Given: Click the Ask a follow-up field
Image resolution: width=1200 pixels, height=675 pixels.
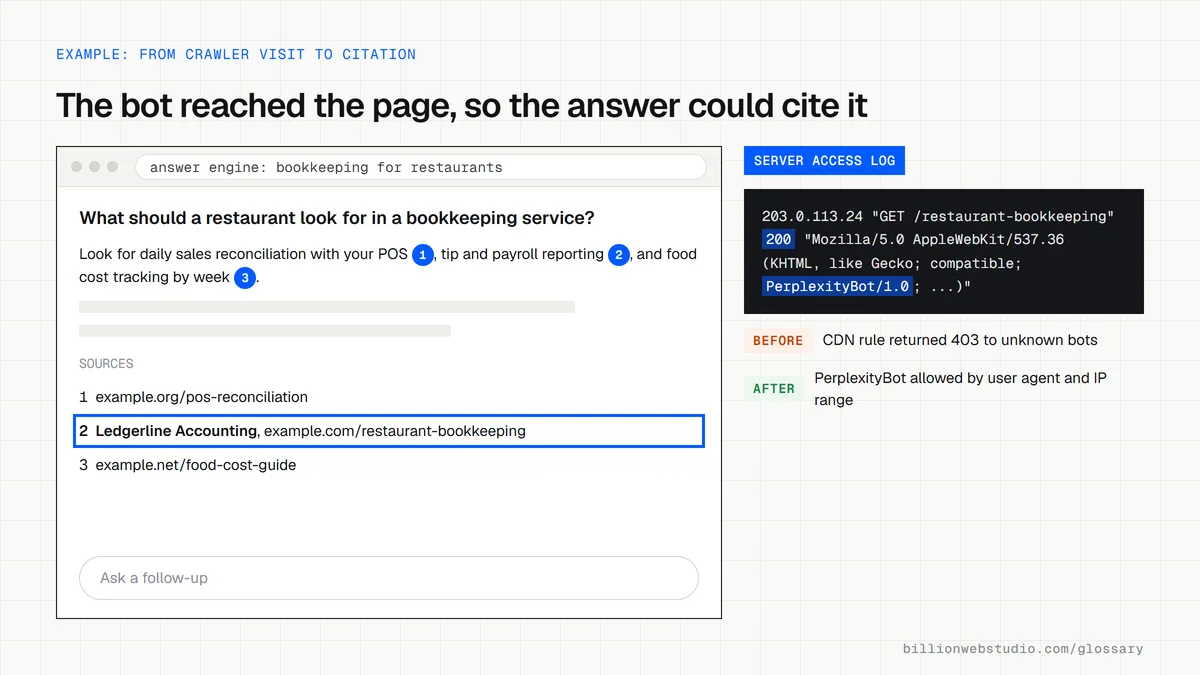Looking at the screenshot, I should tap(388, 578).
